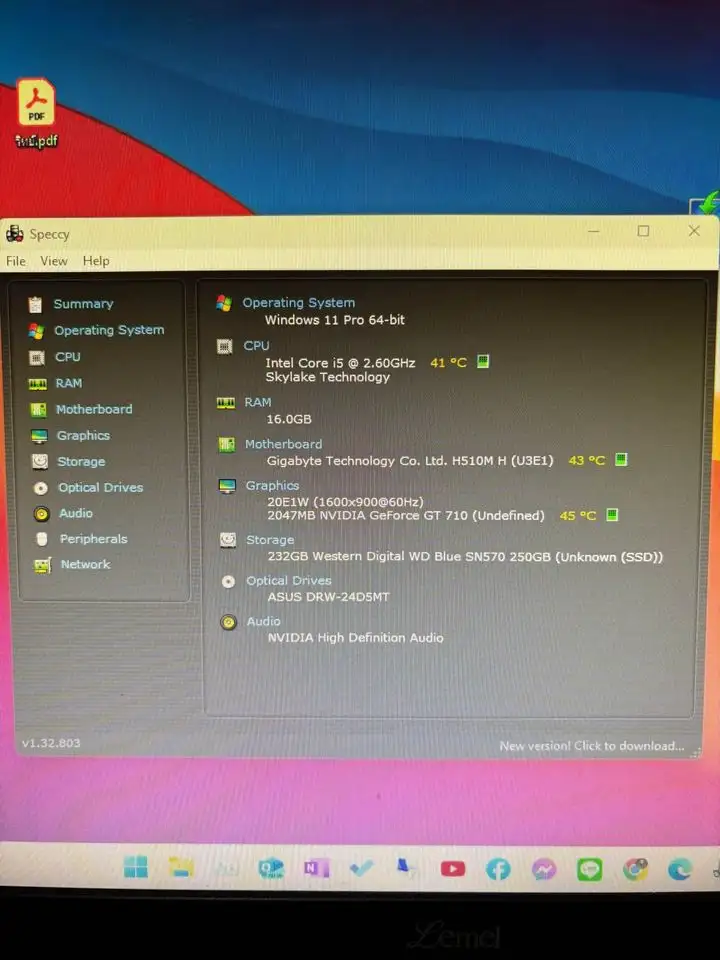Open the View menu
The width and height of the screenshot is (720, 960).
click(x=54, y=261)
